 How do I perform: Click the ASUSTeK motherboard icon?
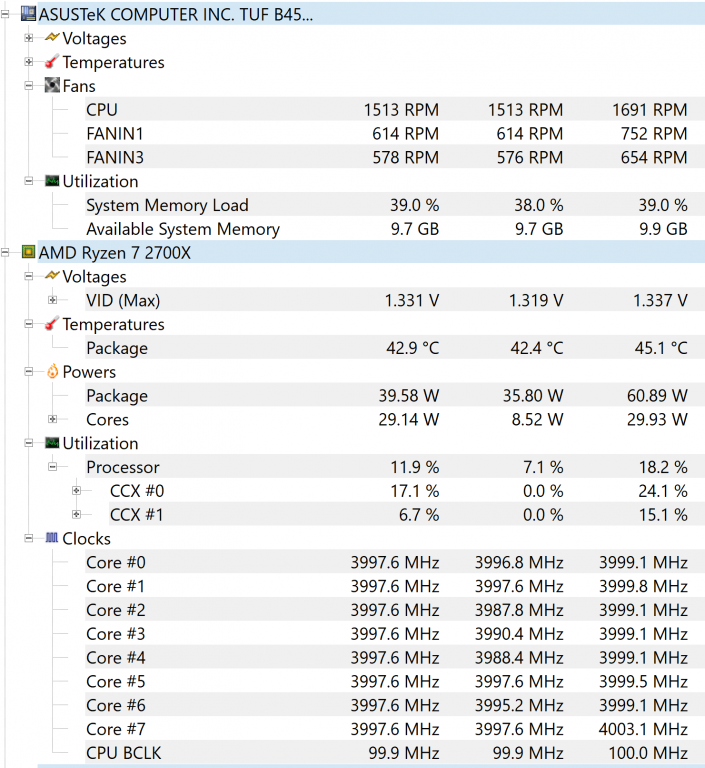pyautogui.click(x=28, y=14)
